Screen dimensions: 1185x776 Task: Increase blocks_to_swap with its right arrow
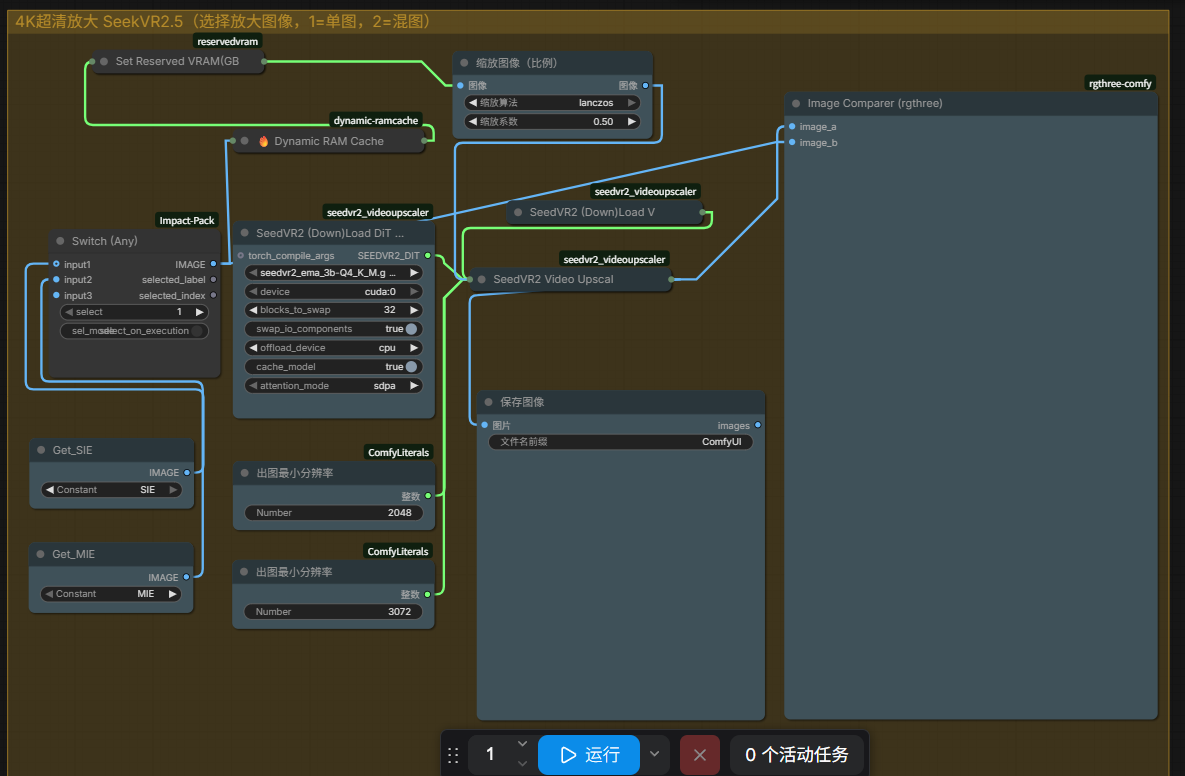coord(414,310)
